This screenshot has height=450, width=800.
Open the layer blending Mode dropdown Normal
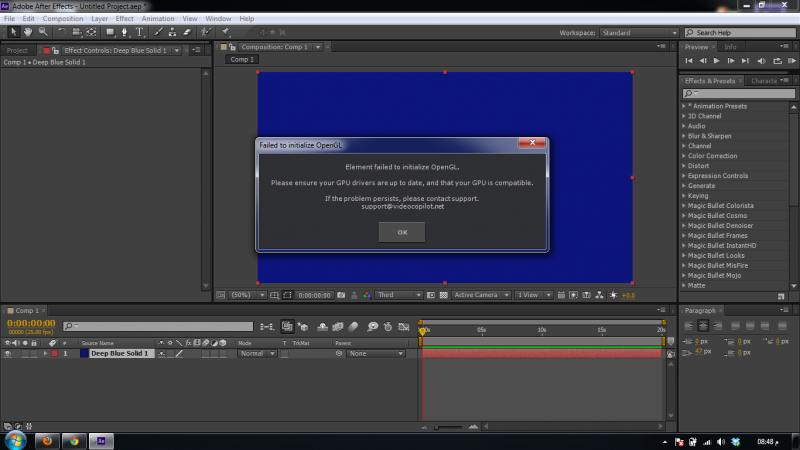click(257, 354)
